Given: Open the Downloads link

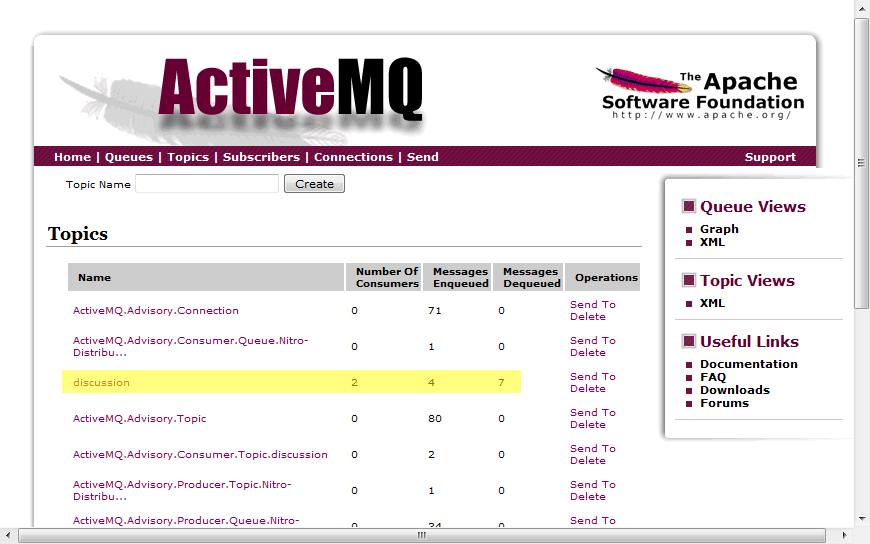Looking at the screenshot, I should coord(735,390).
